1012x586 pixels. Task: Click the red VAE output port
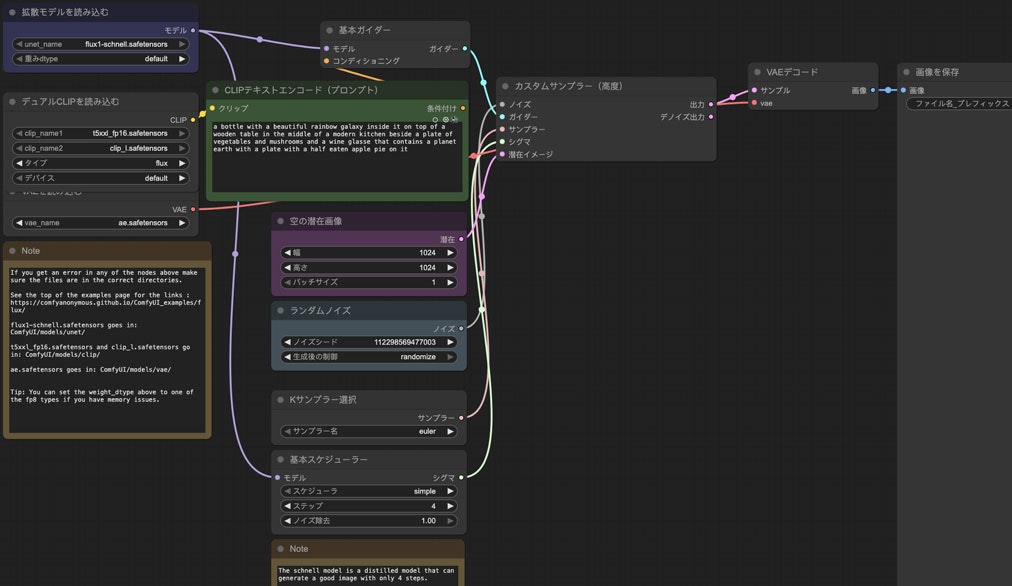click(193, 210)
